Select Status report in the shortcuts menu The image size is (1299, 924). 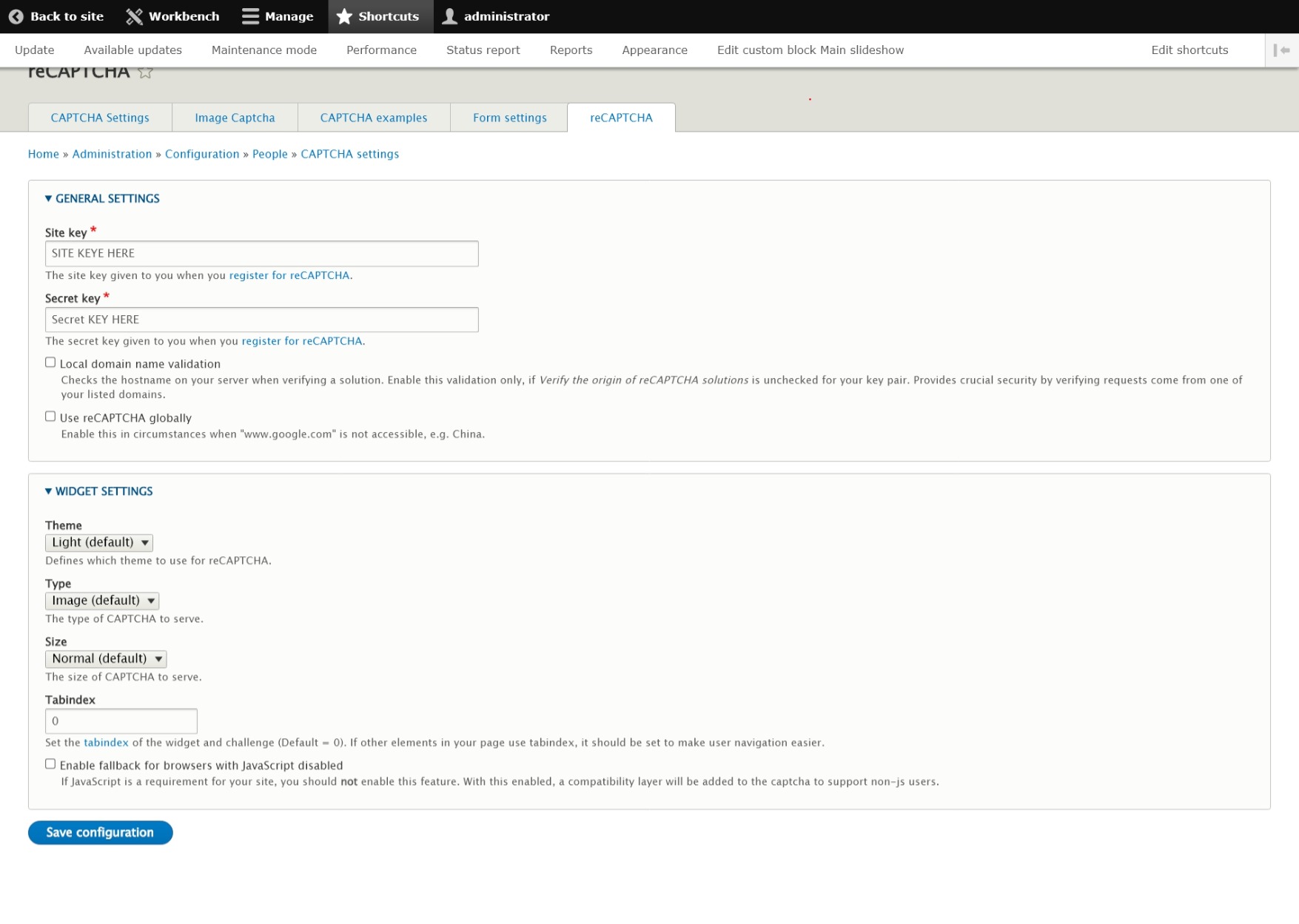point(483,50)
